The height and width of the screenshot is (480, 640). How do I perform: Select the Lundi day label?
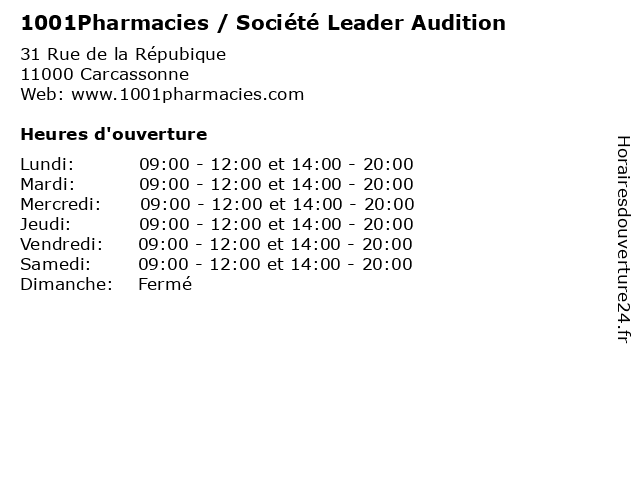(x=47, y=164)
